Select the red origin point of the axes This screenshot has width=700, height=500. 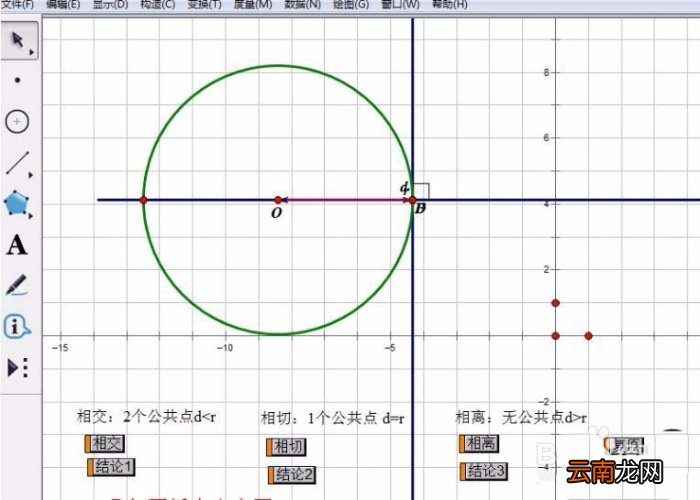pyautogui.click(x=555, y=336)
